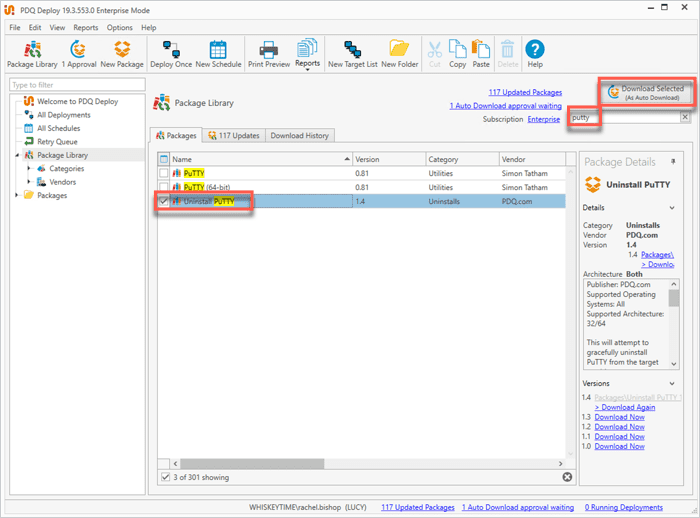
Task: Click the Enterprise subscription link
Action: click(543, 119)
